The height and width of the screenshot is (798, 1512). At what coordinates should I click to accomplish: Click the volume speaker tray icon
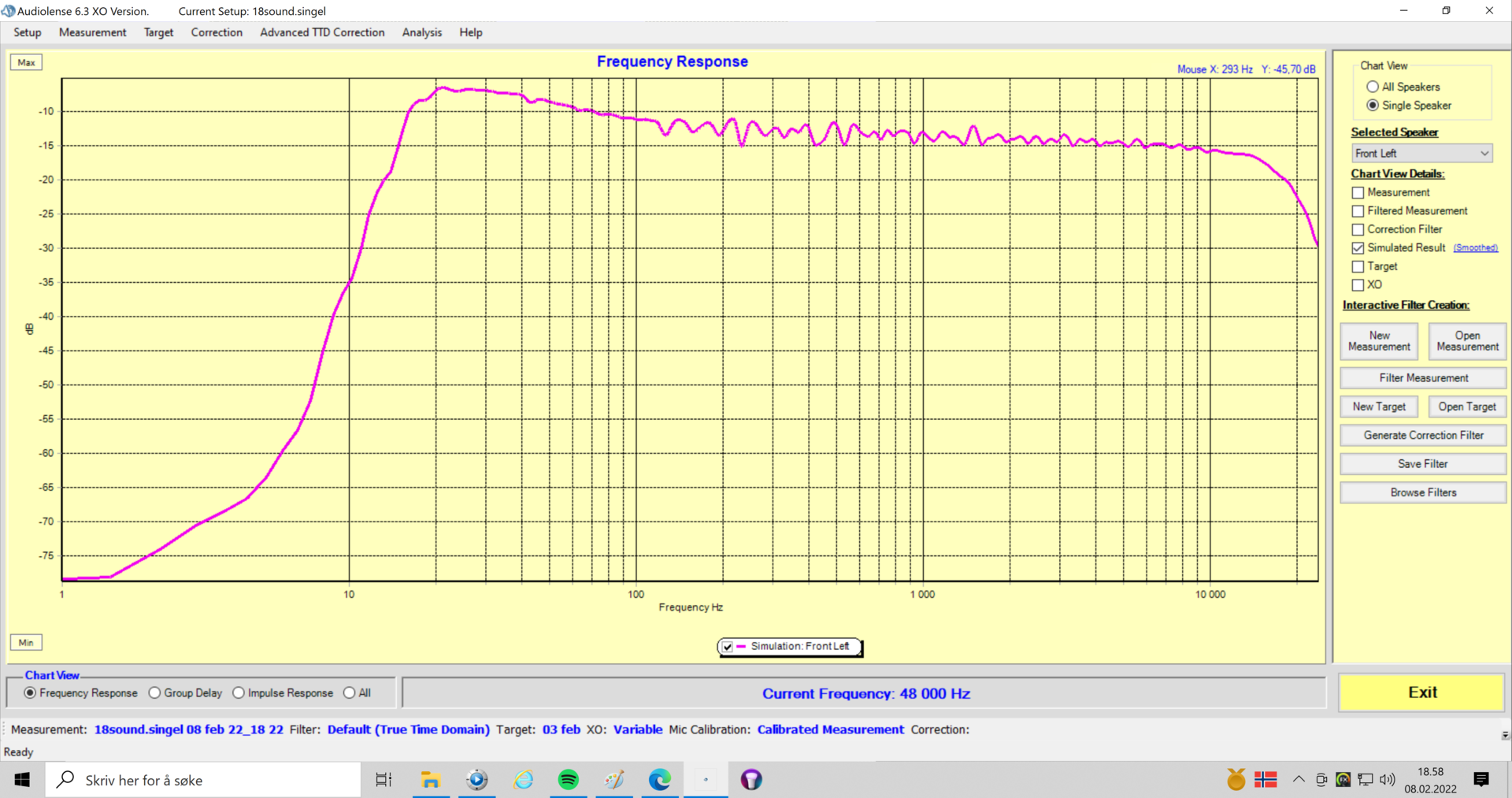coord(1388,780)
